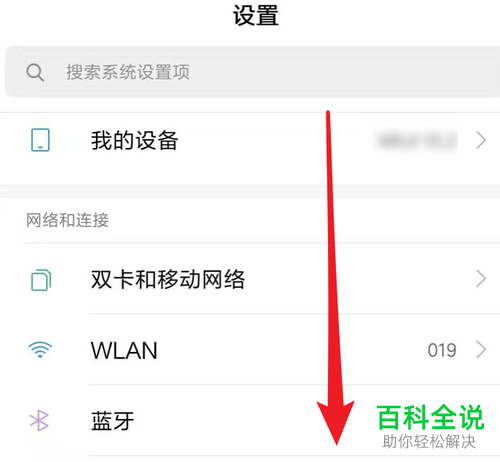Tap the My Device phone icon
Viewport: 500px width, 462px height.
(40, 140)
